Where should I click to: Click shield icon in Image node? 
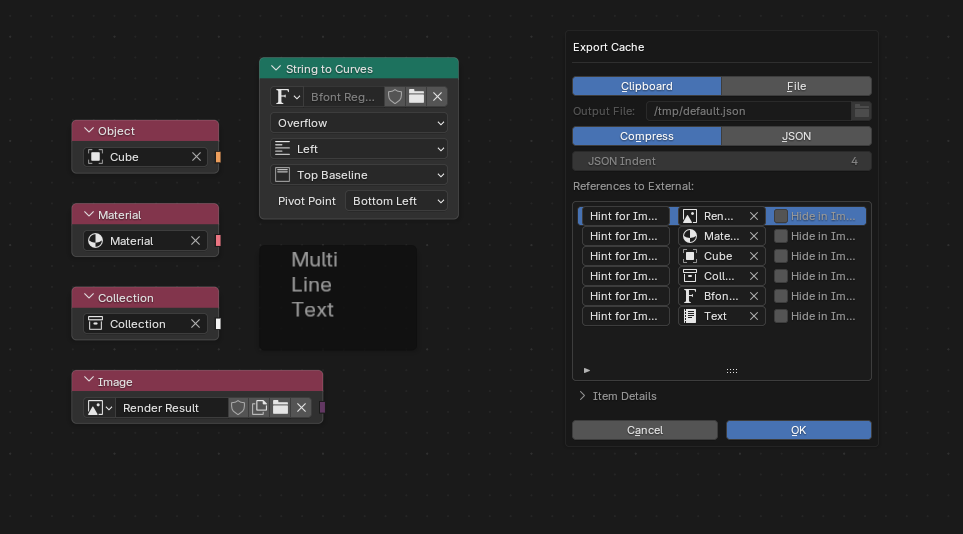[238, 408]
